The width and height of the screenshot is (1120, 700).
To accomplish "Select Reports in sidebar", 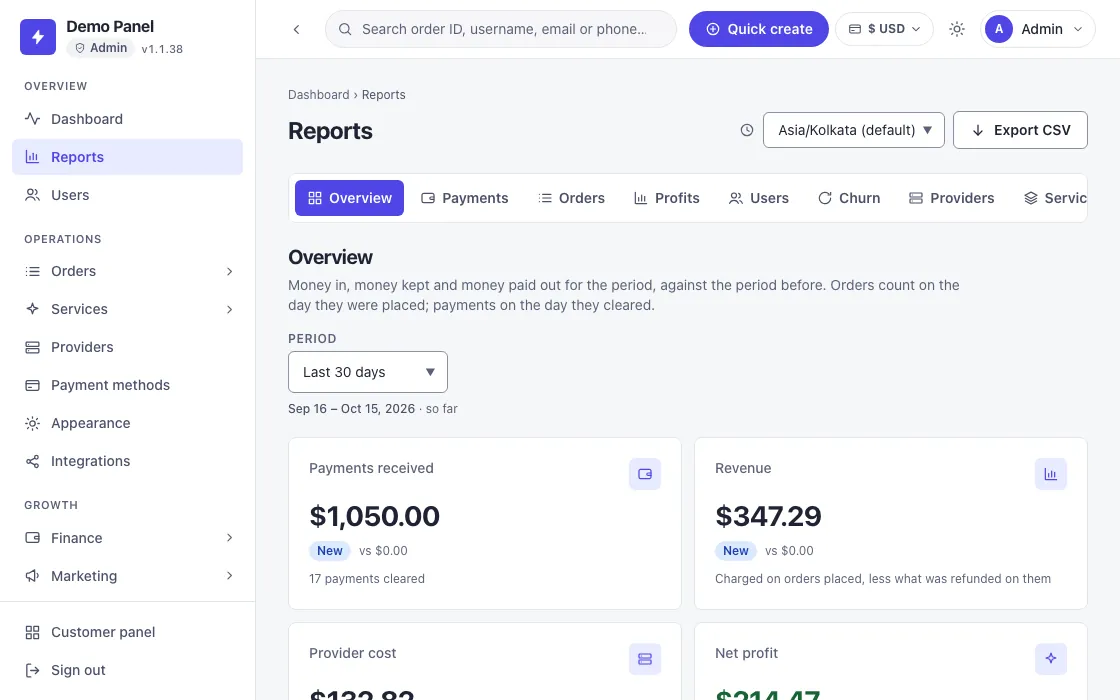I will click(x=127, y=157).
